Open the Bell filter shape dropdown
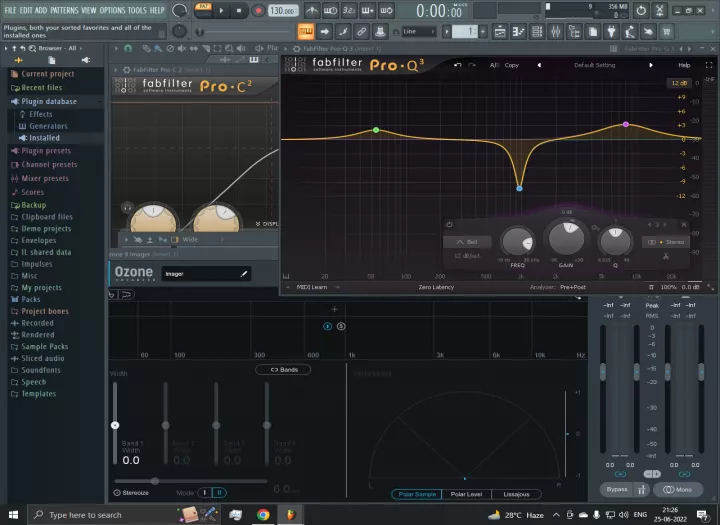Image resolution: width=720 pixels, height=525 pixels. (x=467, y=242)
